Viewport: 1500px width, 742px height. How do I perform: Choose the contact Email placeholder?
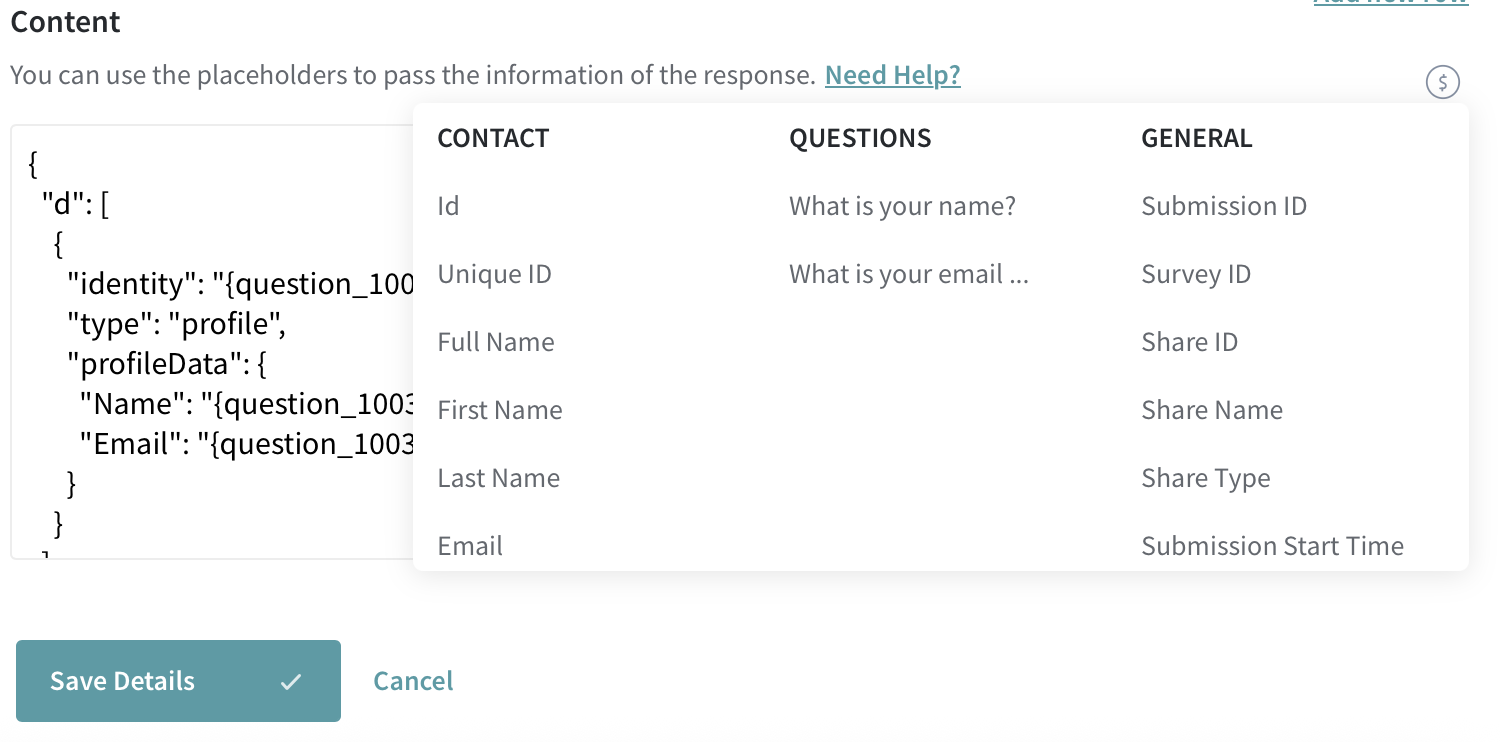click(470, 546)
